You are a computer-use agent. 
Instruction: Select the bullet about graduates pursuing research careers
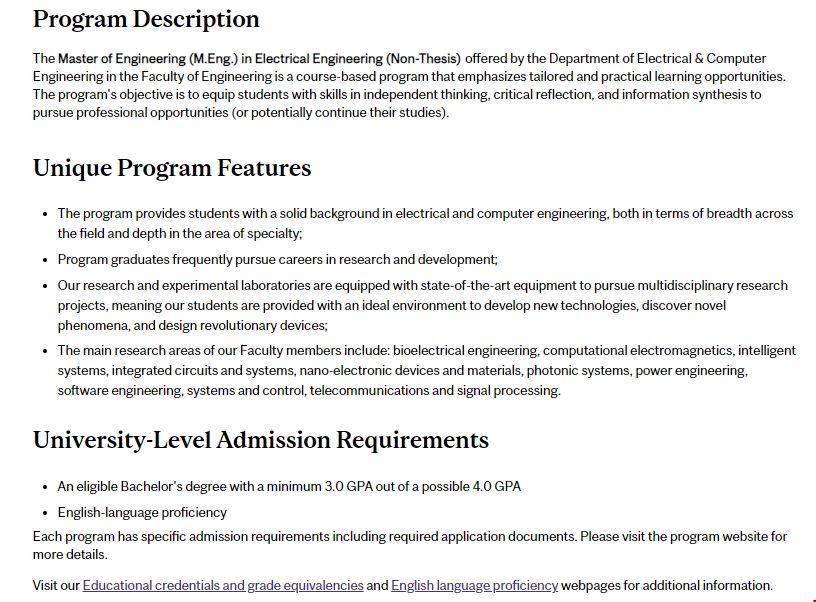277,259
